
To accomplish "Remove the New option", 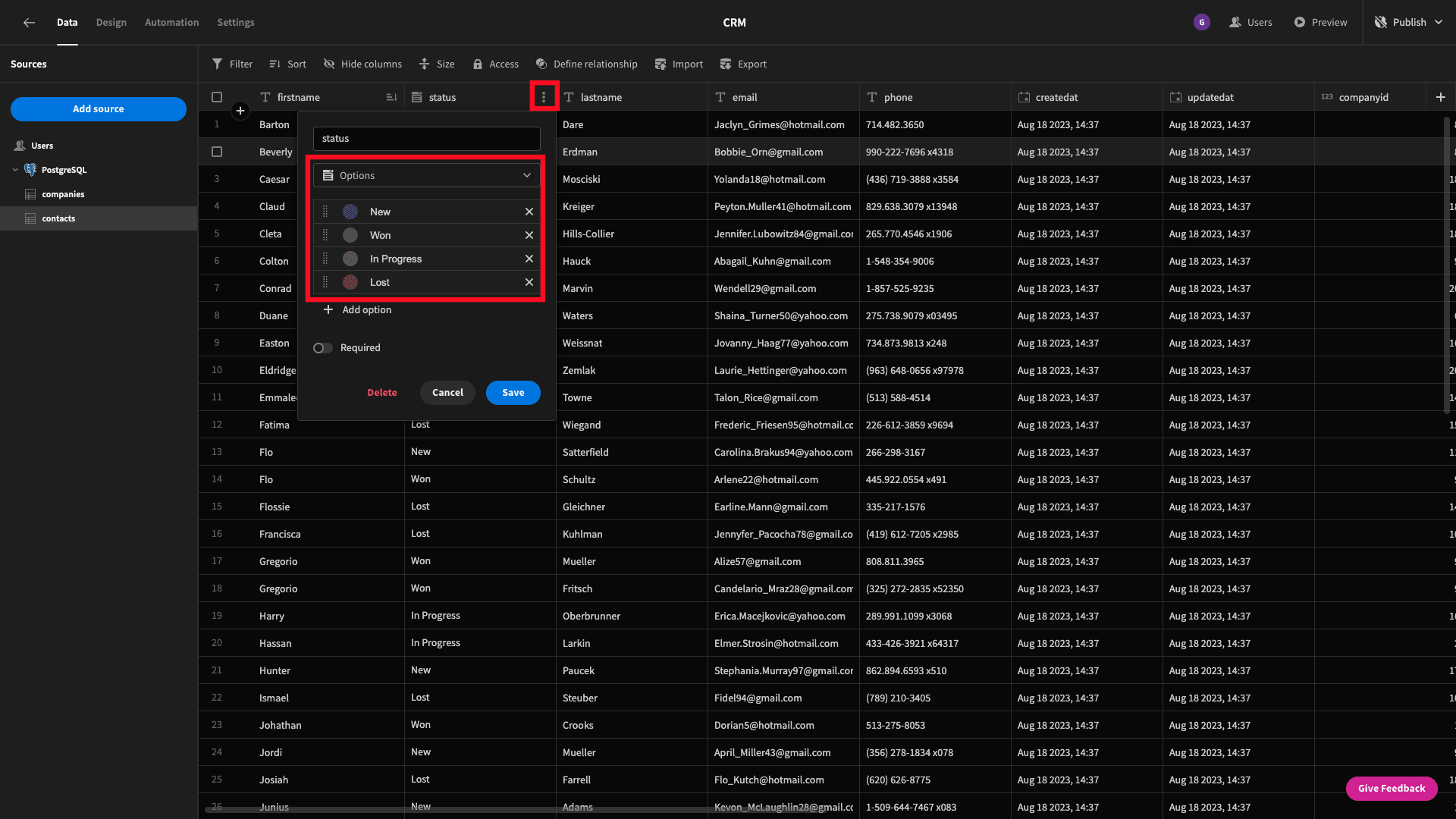I will pos(529,212).
